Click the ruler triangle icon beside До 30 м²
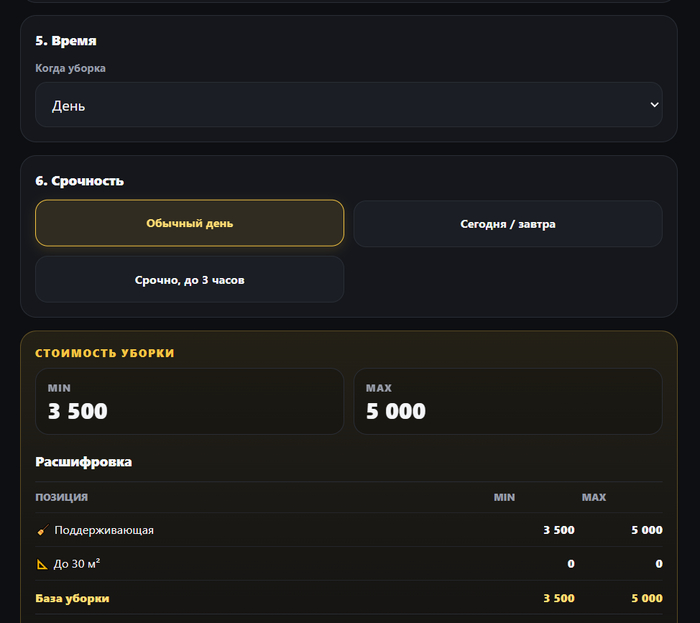The width and height of the screenshot is (700, 623). 42,564
